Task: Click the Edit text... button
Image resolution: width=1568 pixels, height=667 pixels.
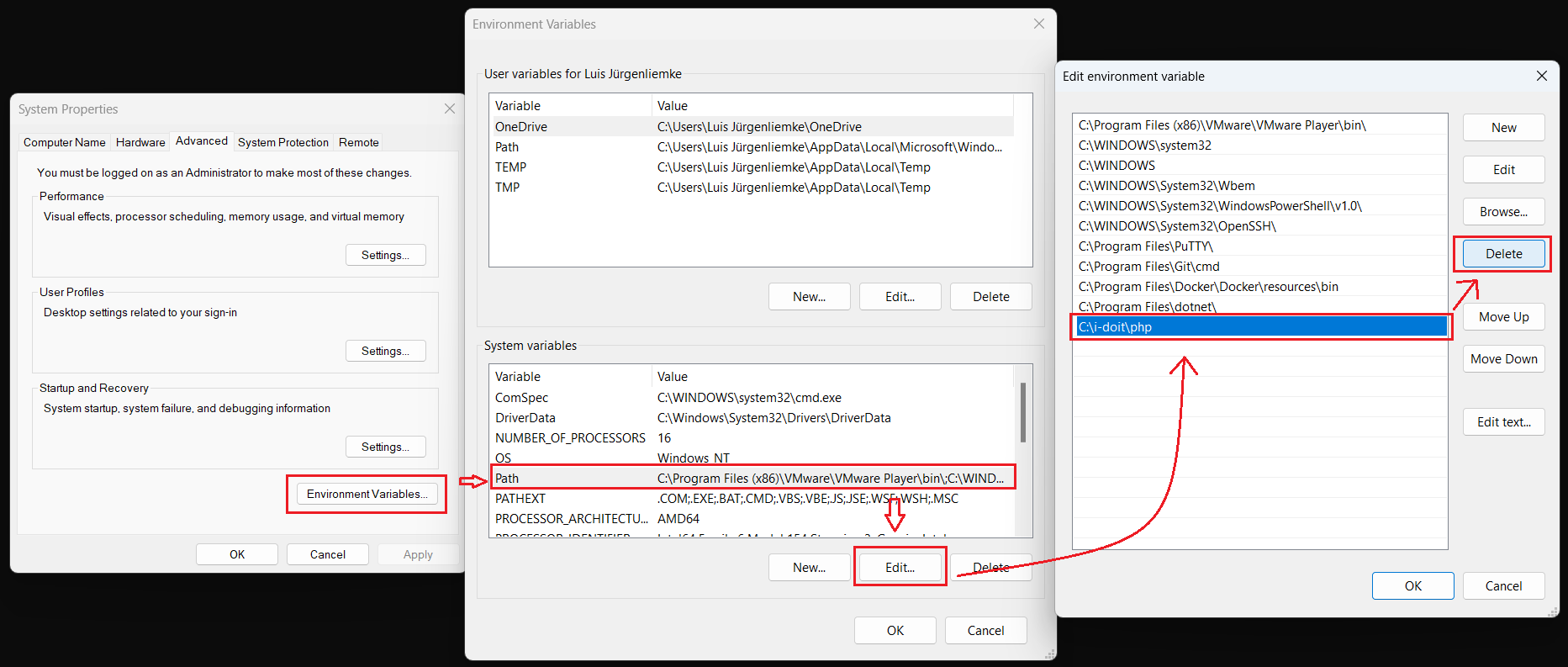Action: pyautogui.click(x=1504, y=421)
